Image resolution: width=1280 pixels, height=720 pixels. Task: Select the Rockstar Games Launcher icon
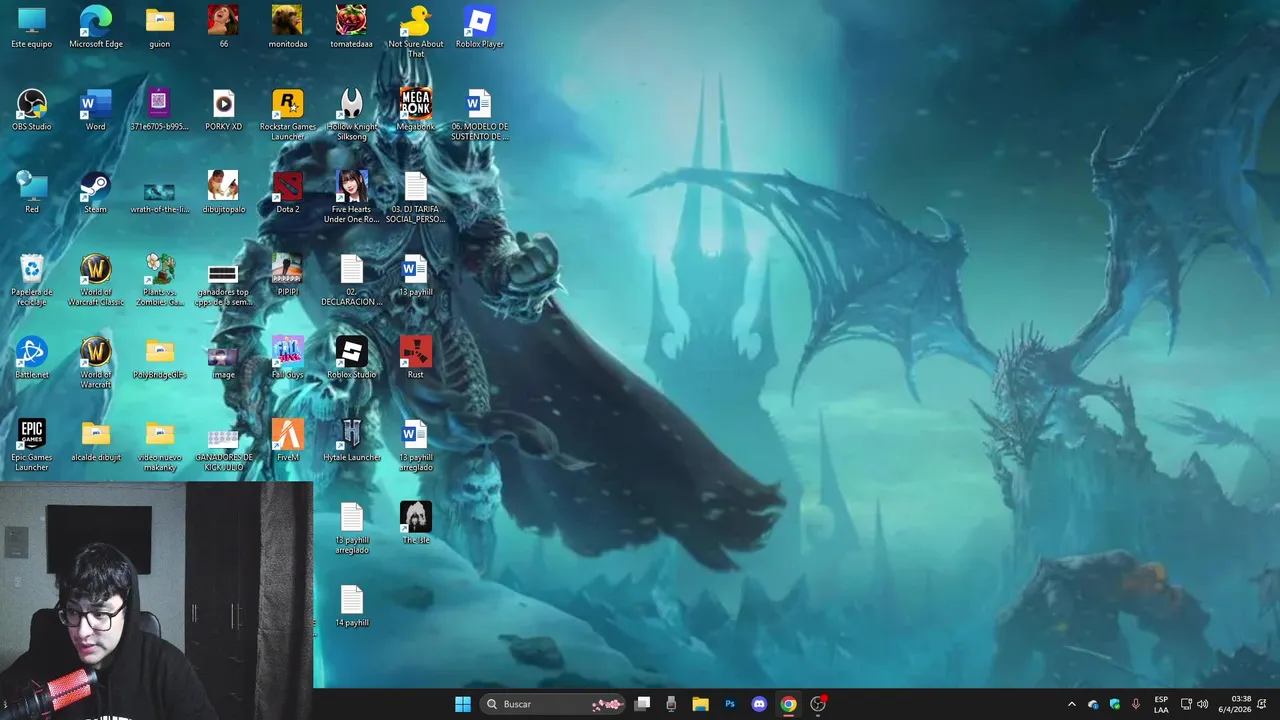[x=288, y=115]
